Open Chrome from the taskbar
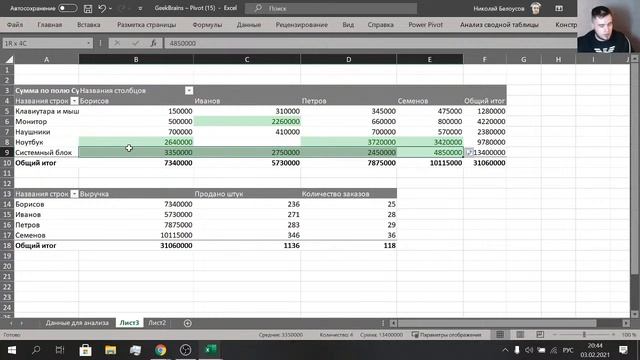Viewport: 640px width, 360px height. pyautogui.click(x=160, y=350)
